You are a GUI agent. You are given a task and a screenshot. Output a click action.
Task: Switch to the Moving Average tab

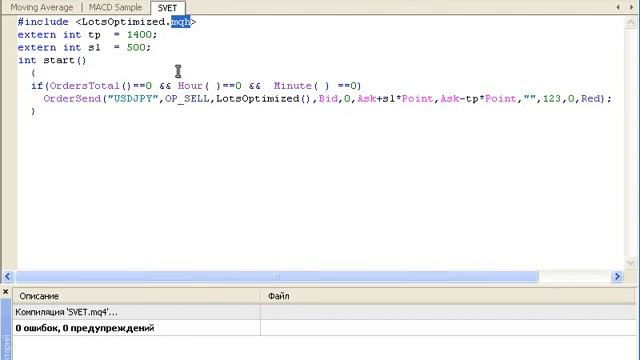(x=42, y=7)
